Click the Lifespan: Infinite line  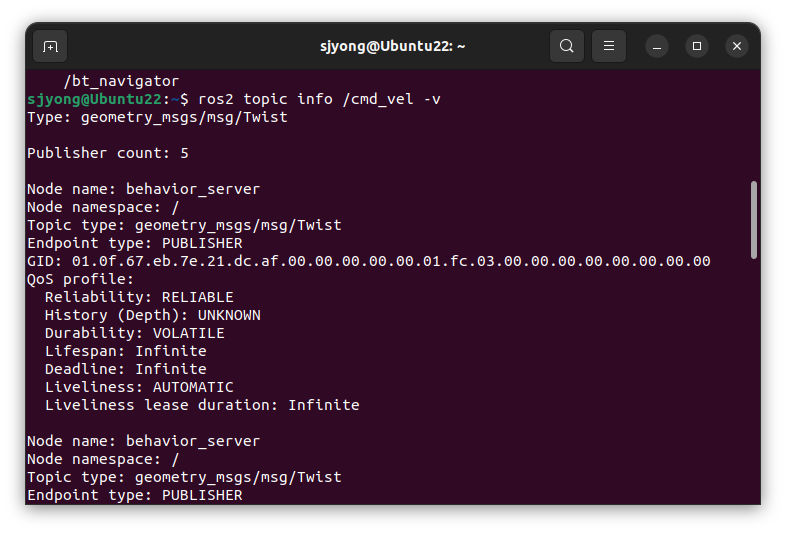[x=126, y=351]
